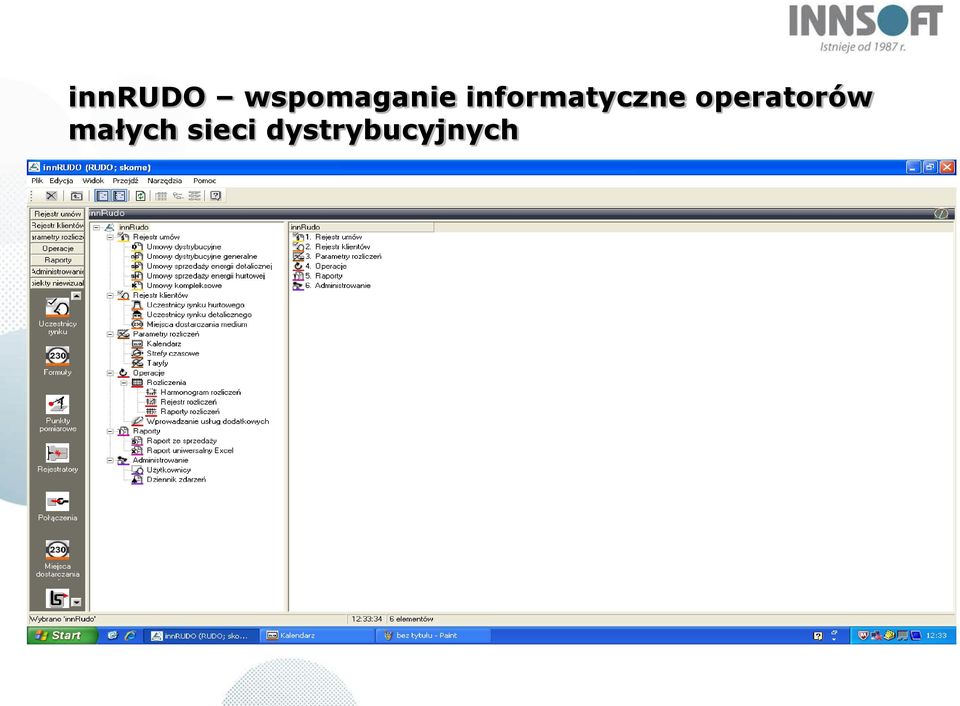The image size is (960, 706).
Task: Click the Administrowanie sidebar button
Action: click(x=58, y=271)
